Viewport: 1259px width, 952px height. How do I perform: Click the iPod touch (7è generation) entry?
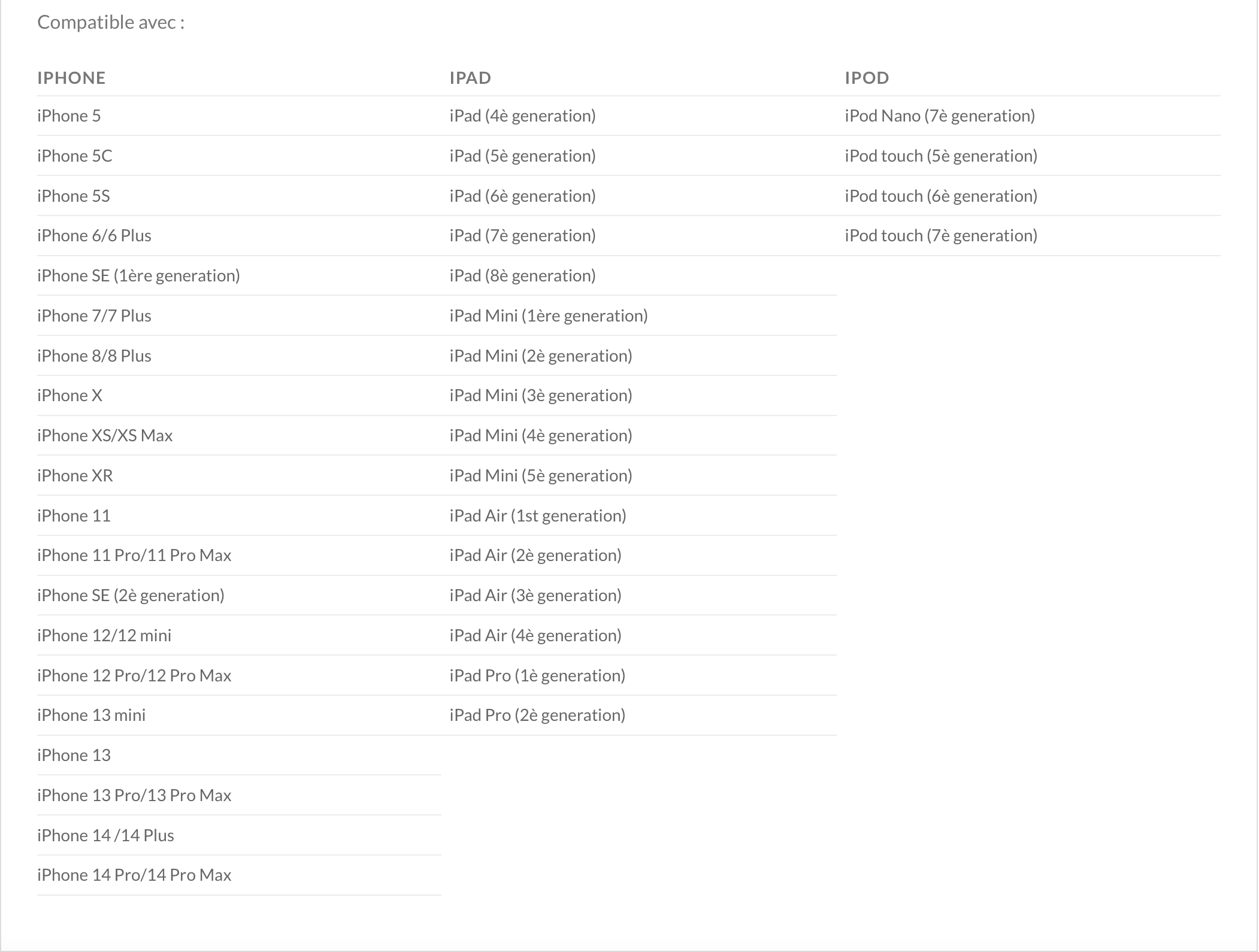pos(941,235)
